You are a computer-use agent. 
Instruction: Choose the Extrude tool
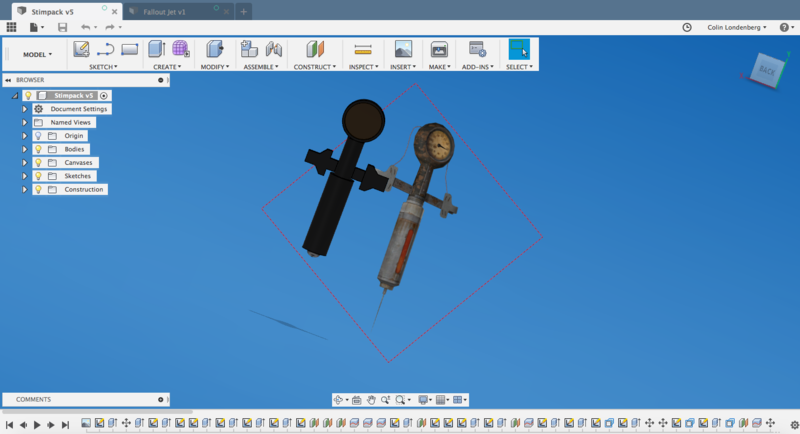click(157, 49)
